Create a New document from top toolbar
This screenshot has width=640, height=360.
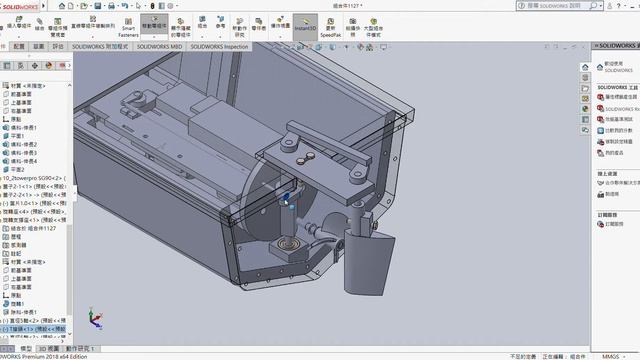click(x=71, y=6)
